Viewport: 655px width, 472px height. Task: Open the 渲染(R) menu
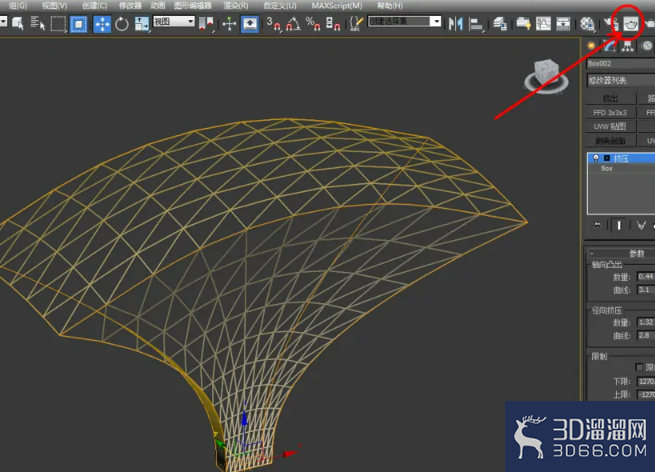pyautogui.click(x=236, y=5)
